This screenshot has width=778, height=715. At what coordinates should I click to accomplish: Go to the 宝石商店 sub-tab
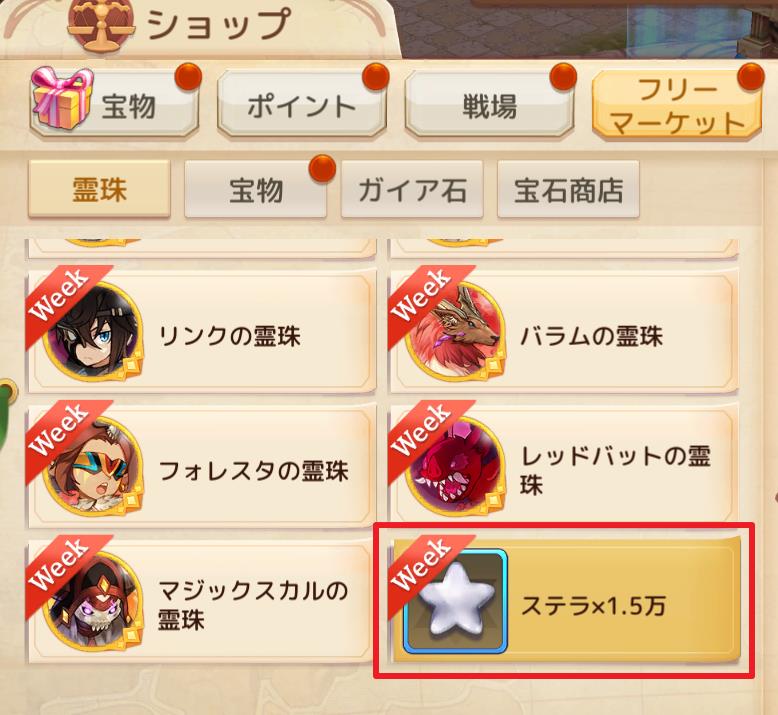(x=568, y=190)
